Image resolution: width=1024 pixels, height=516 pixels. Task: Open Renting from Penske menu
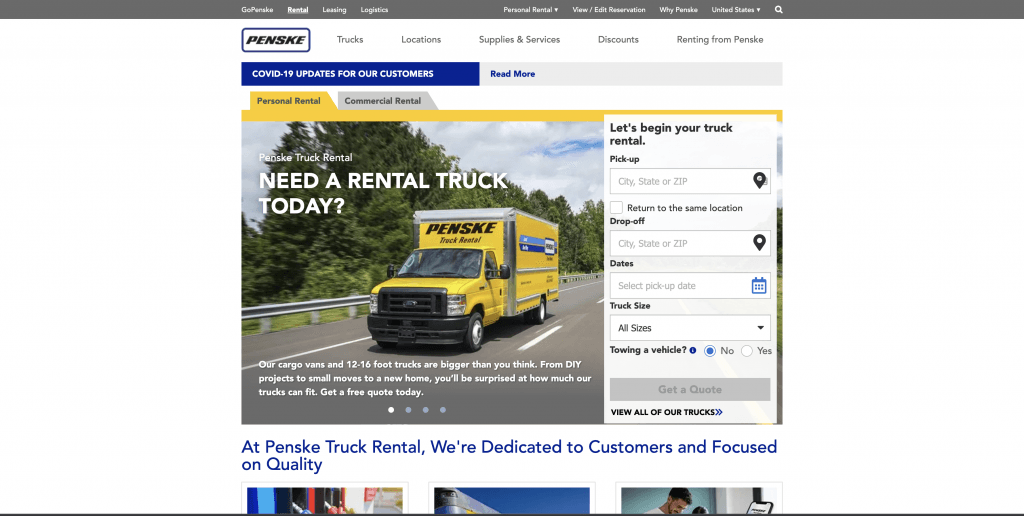[720, 39]
